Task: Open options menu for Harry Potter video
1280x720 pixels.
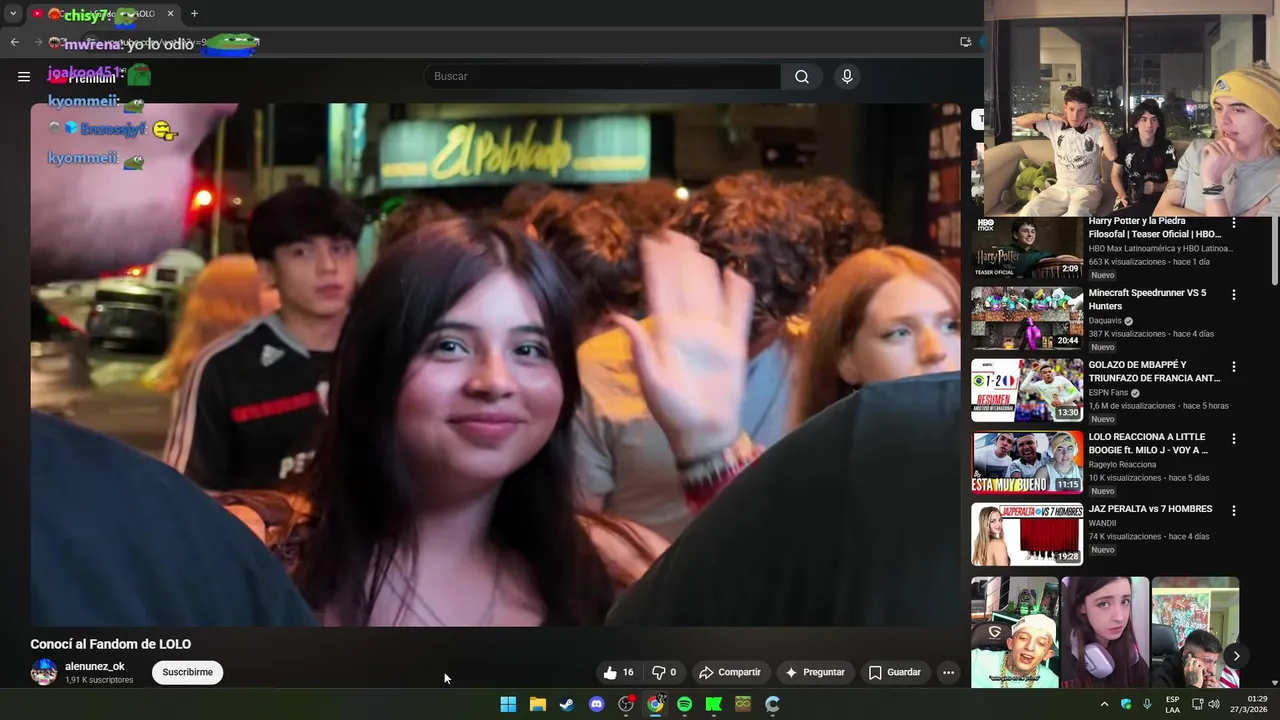Action: (1234, 223)
